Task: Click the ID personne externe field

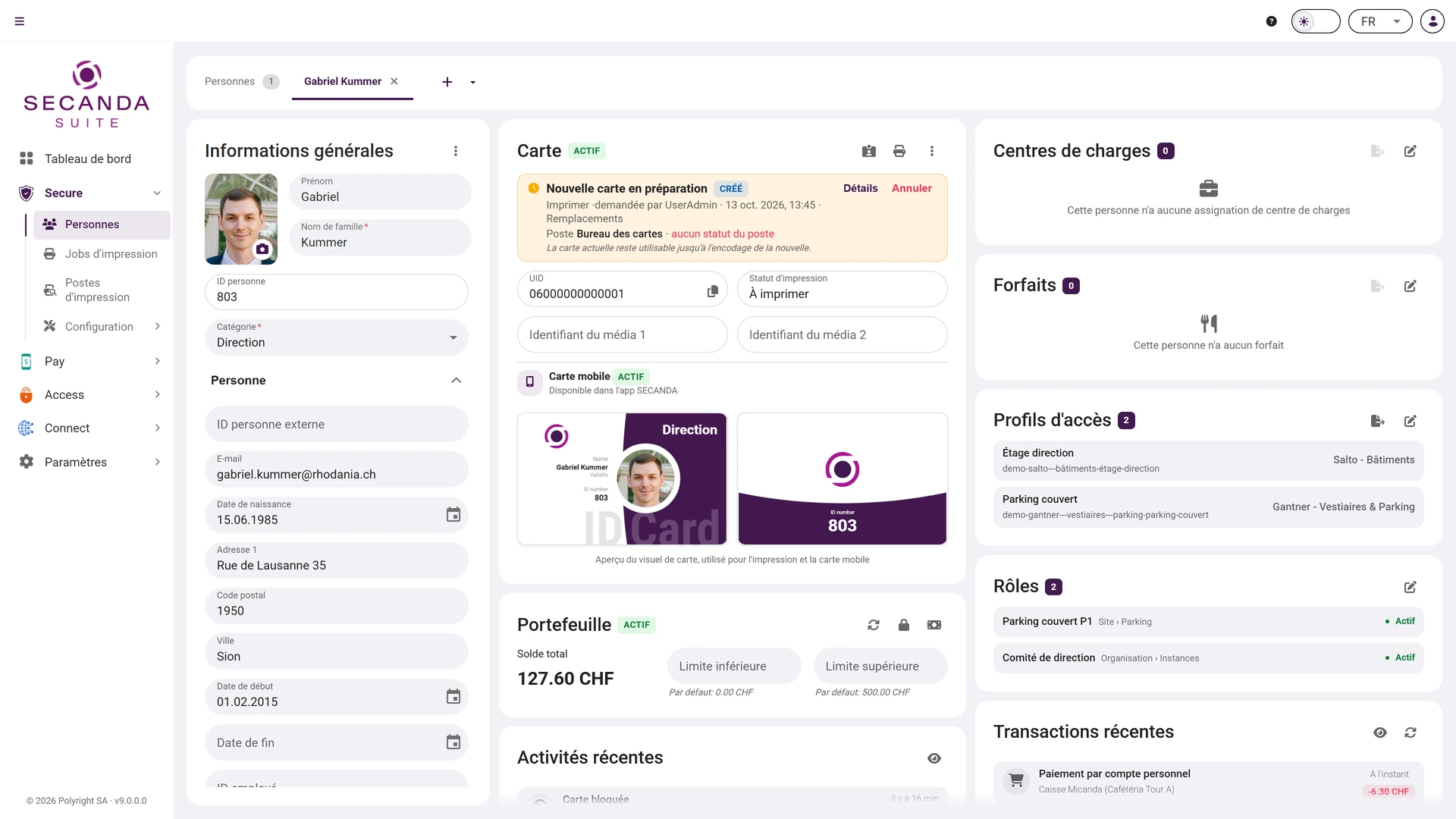Action: [337, 424]
